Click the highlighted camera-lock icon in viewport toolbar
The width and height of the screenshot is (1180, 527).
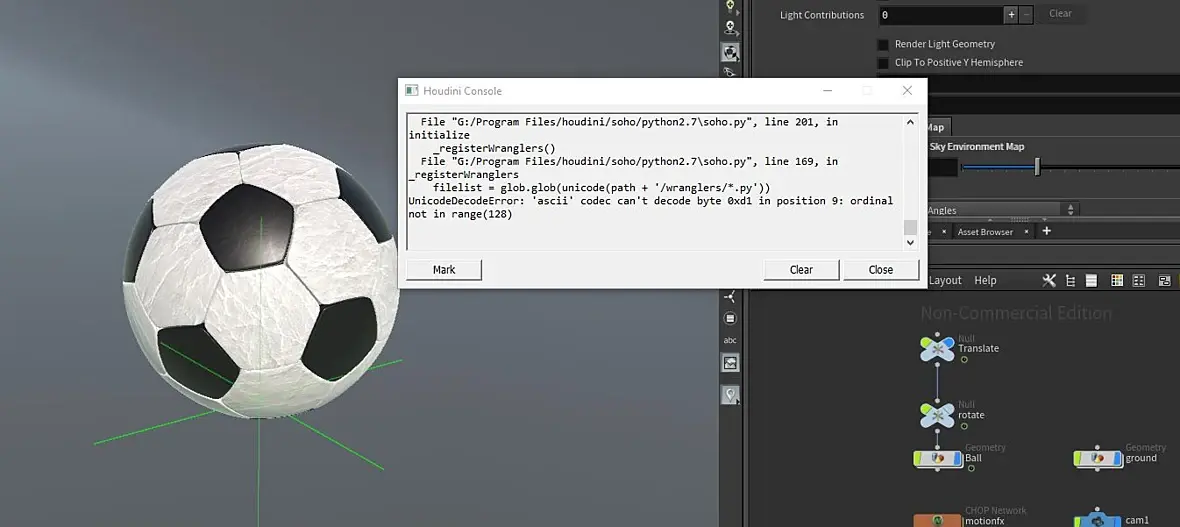point(730,52)
